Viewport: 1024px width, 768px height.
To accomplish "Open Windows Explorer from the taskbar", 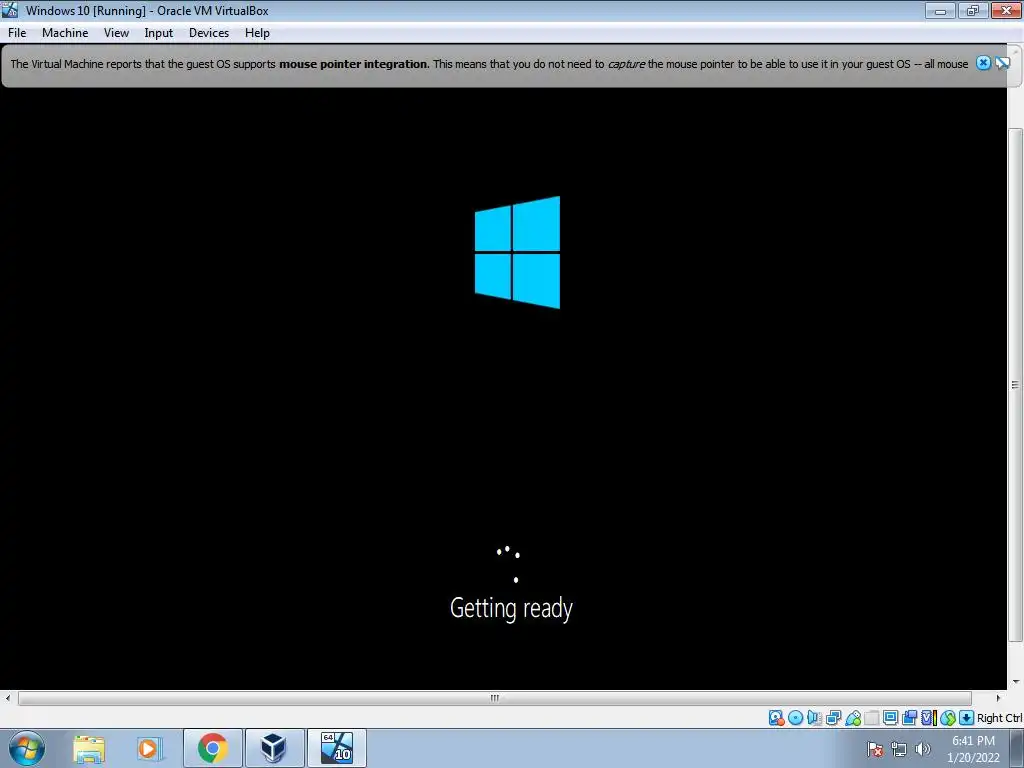I will [89, 748].
